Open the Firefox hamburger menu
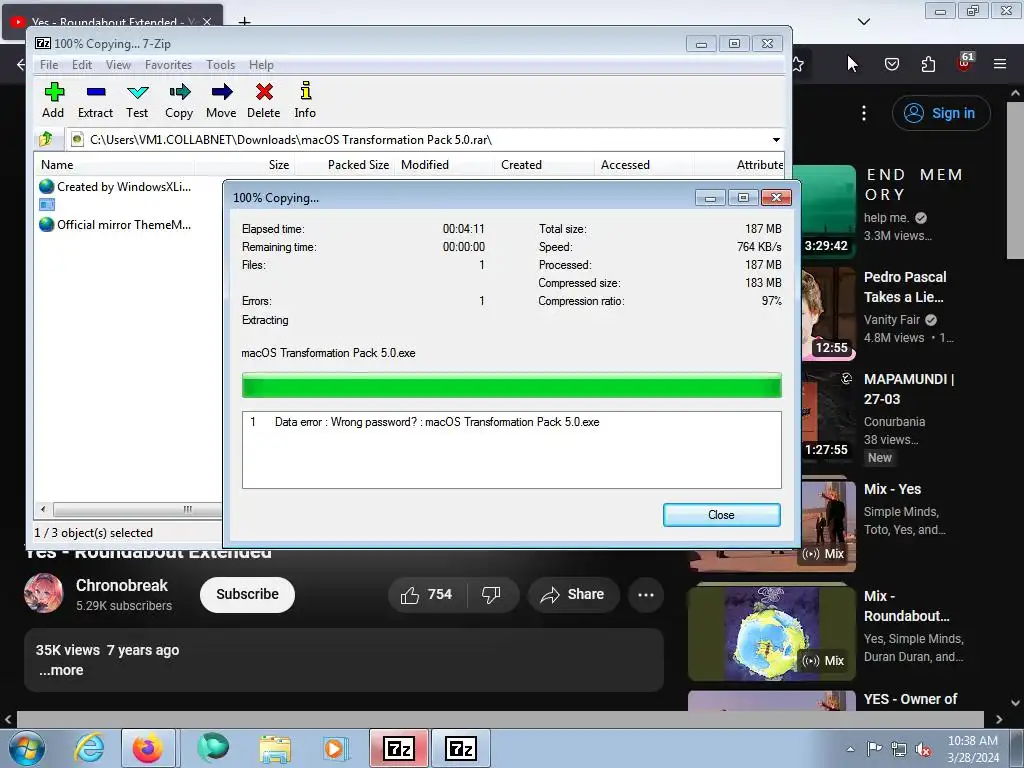The image size is (1024, 768). coord(1000,64)
